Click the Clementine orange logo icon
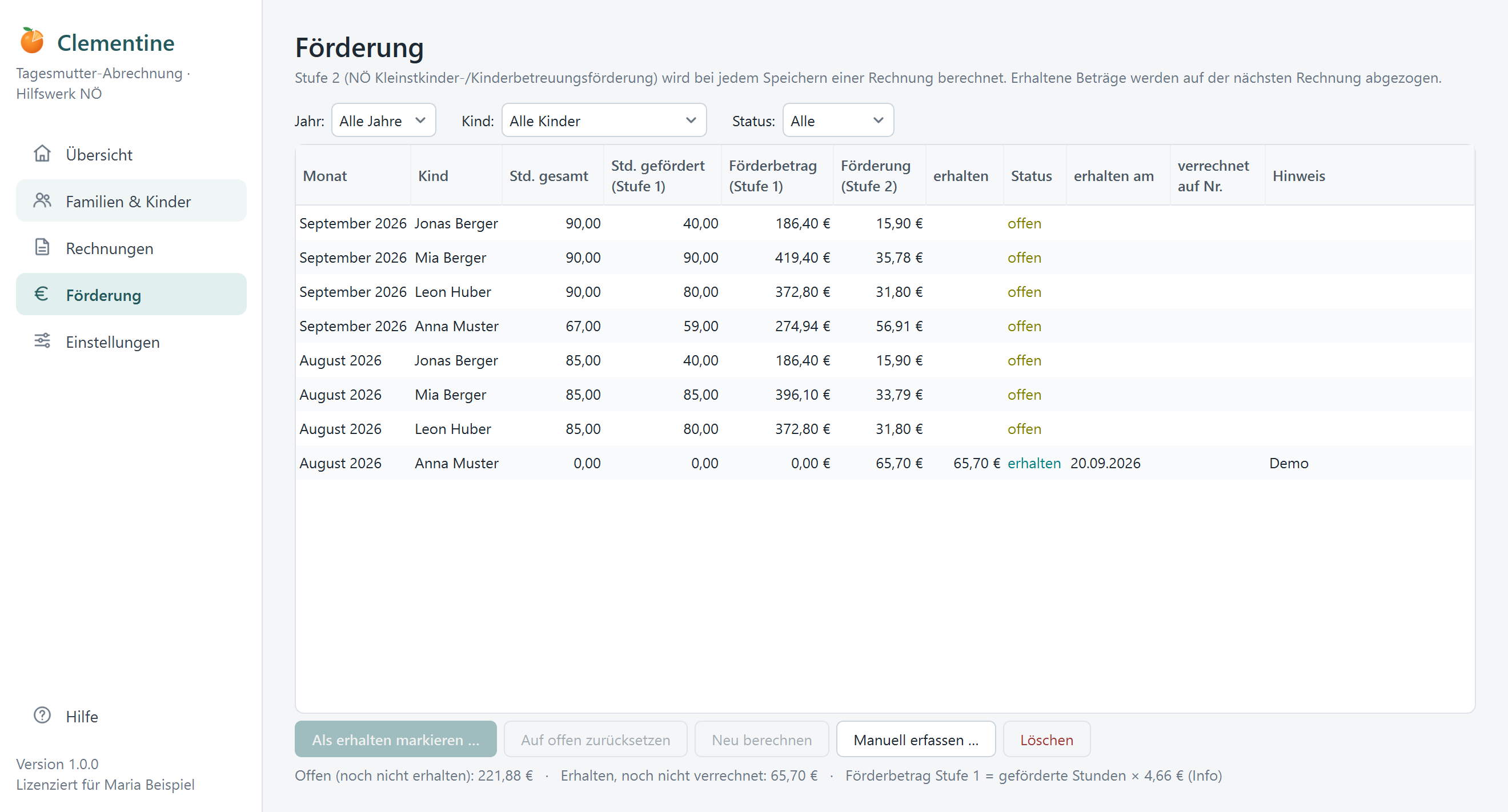Image resolution: width=1508 pixels, height=812 pixels. (31, 41)
